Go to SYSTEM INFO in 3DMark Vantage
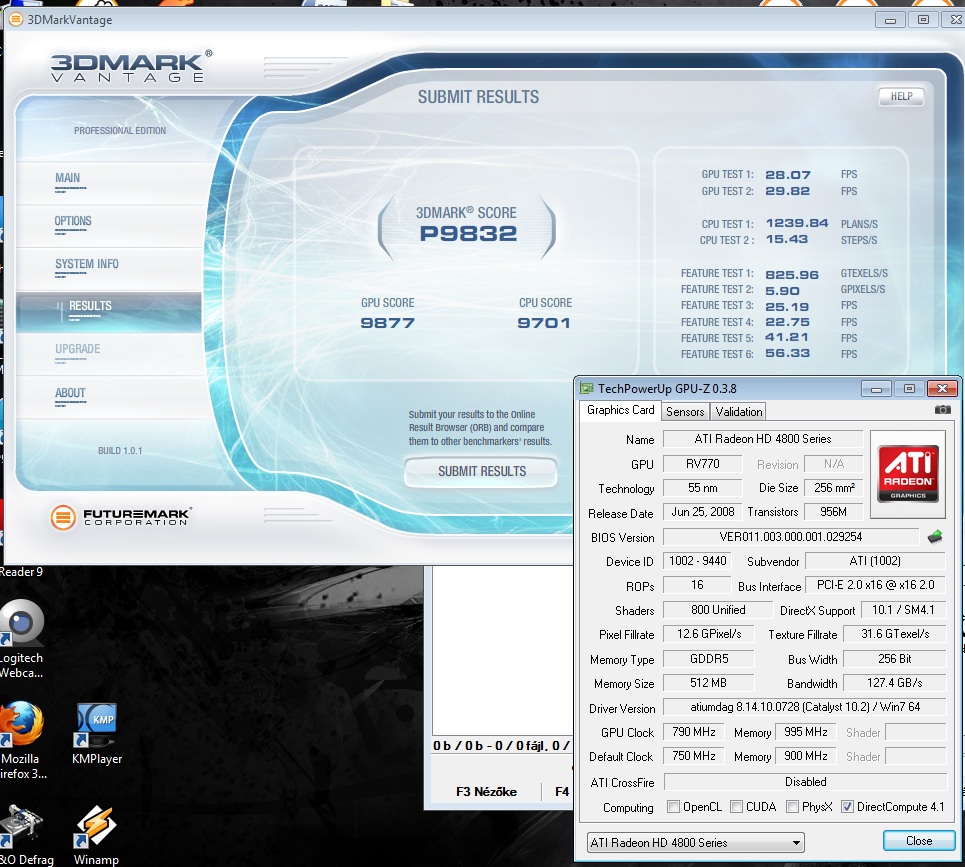This screenshot has width=965, height=867. (87, 264)
